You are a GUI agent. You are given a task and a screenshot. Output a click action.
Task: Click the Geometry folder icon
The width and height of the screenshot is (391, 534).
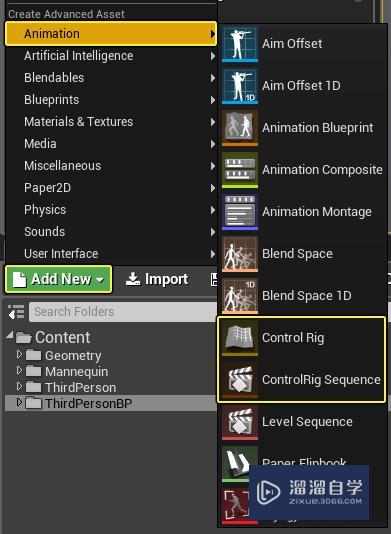[x=33, y=355]
